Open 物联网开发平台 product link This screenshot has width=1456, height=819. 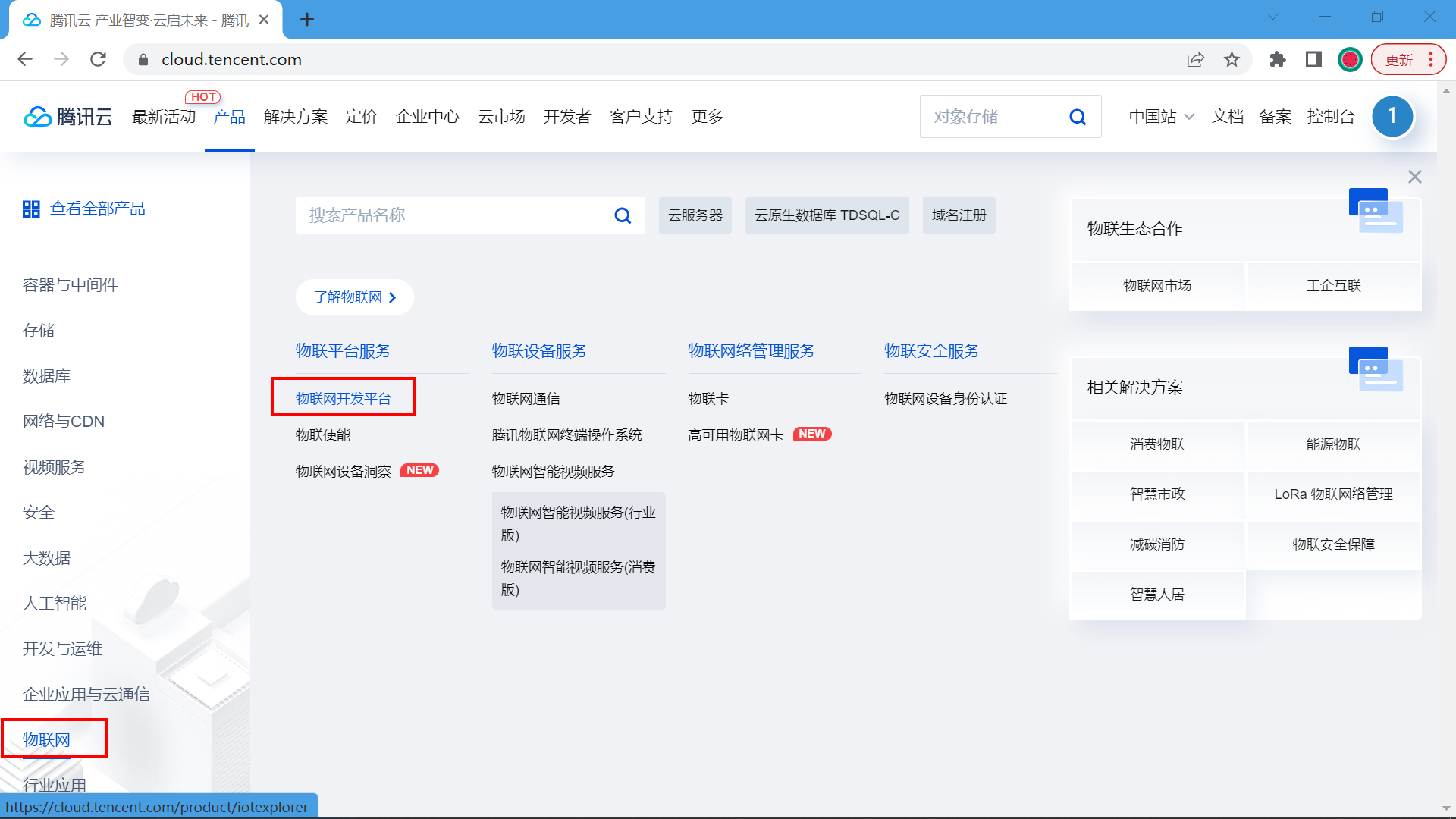coord(344,398)
